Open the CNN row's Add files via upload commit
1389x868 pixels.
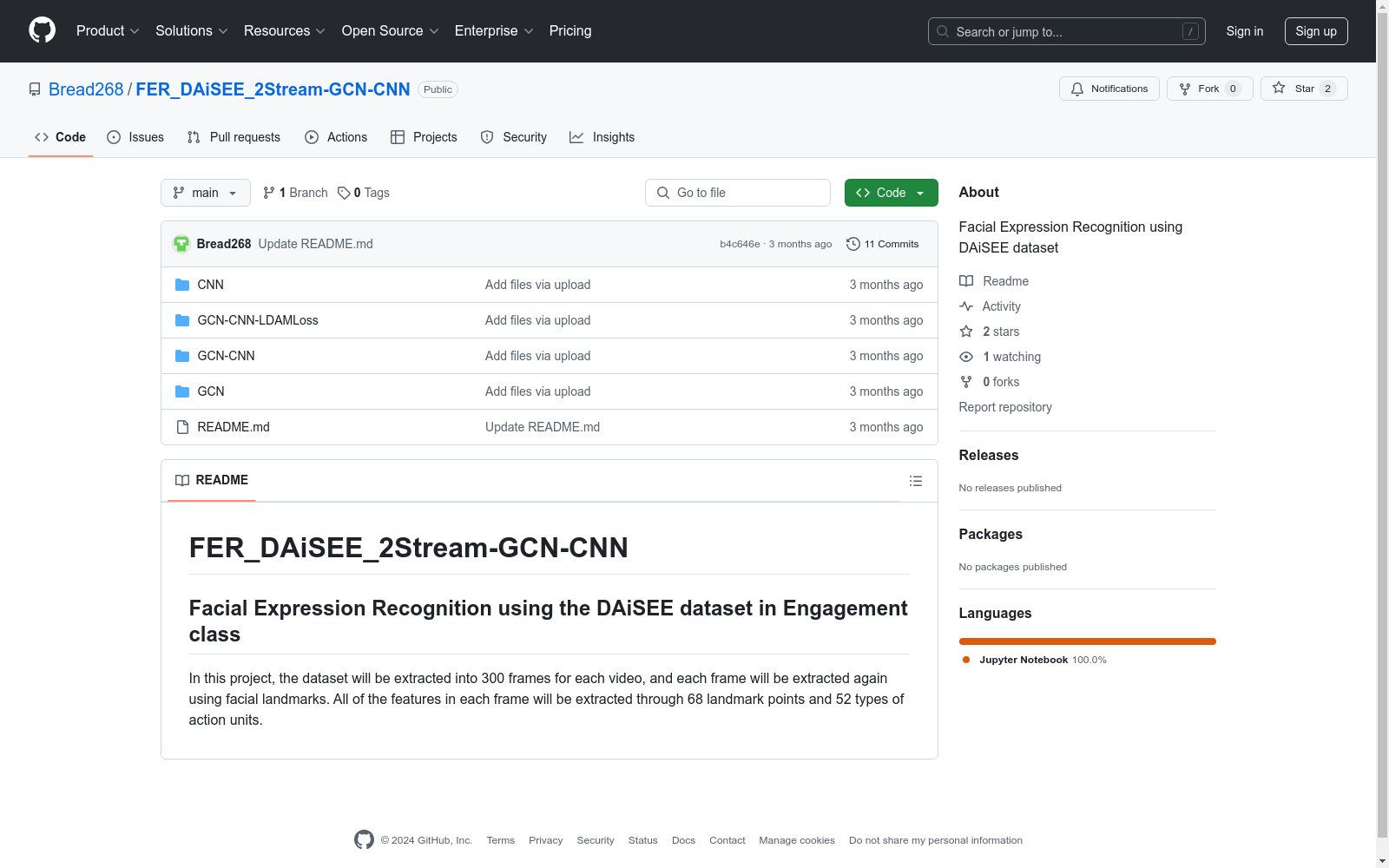538,285
